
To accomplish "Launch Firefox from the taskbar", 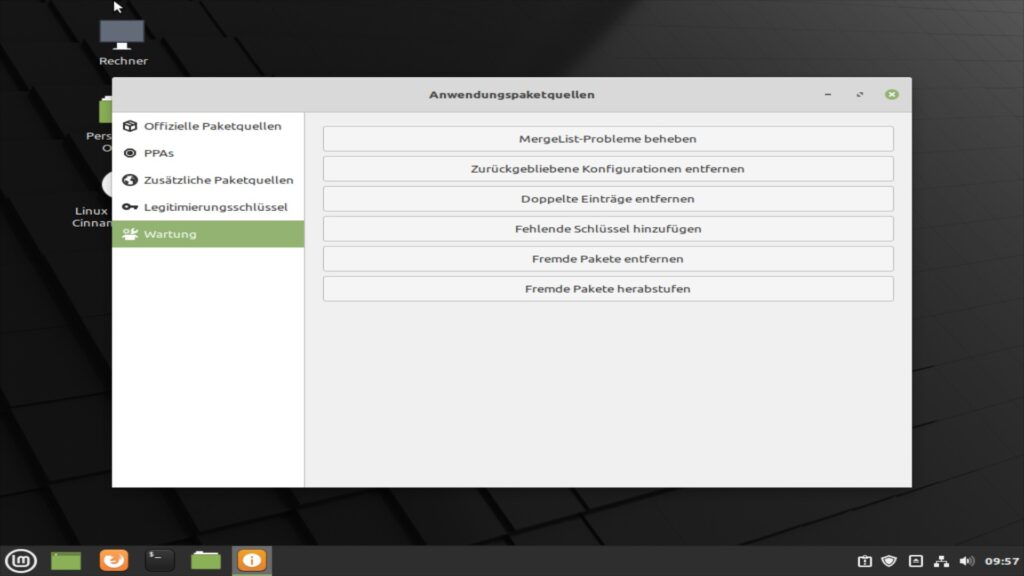I will (x=114, y=560).
